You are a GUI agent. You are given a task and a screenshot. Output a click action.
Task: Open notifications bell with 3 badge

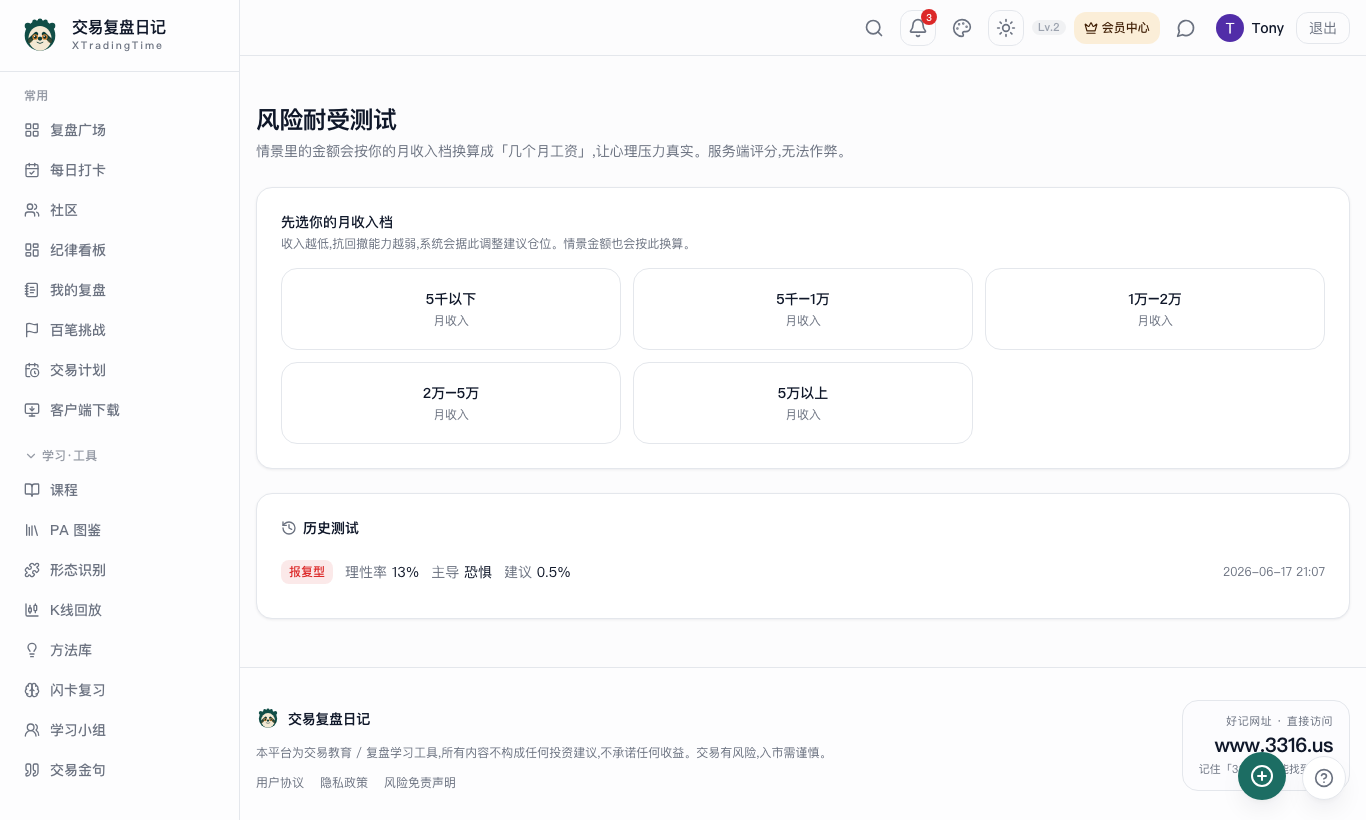[x=918, y=28]
